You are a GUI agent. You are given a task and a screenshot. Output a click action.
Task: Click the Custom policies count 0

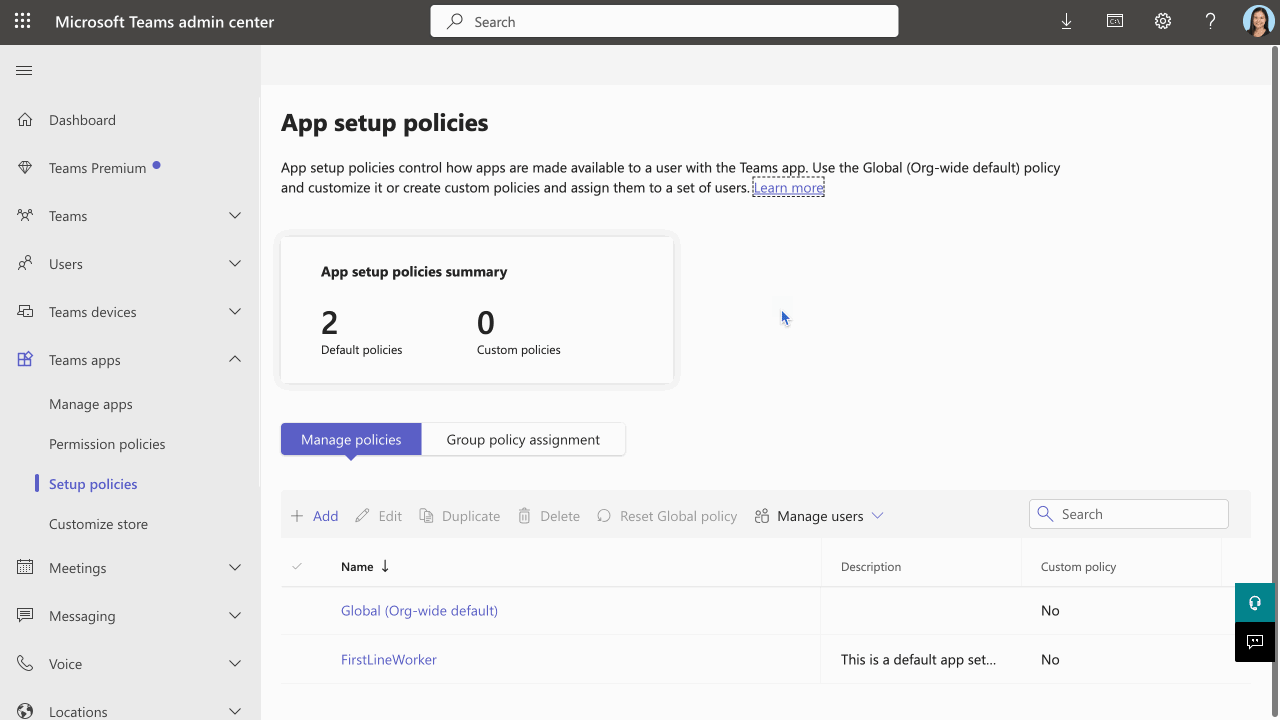[486, 323]
